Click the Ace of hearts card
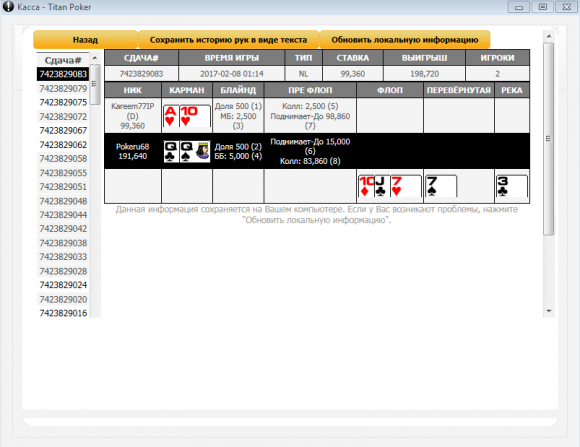Image resolution: width=580 pixels, height=447 pixels. click(171, 116)
